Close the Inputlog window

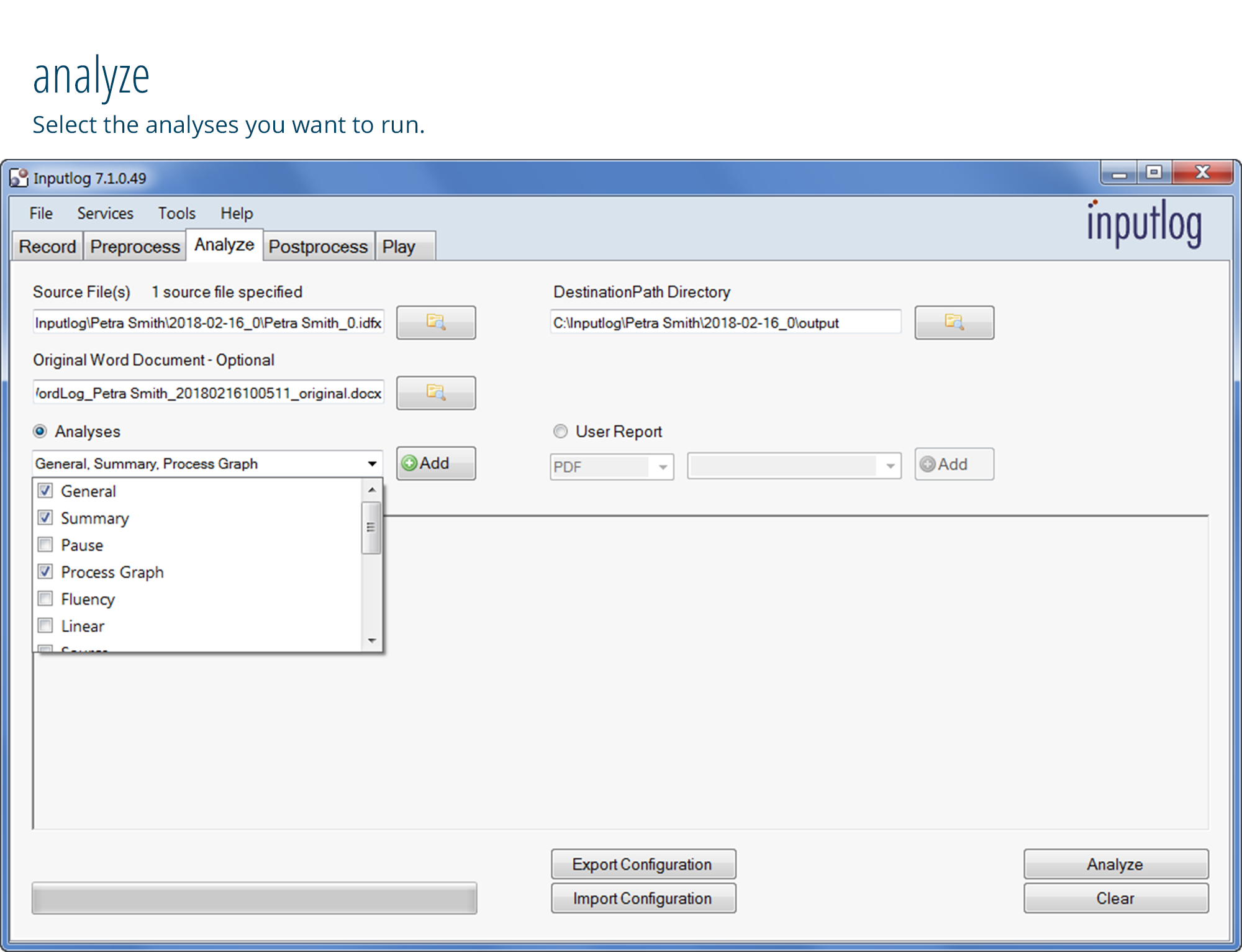[1202, 173]
